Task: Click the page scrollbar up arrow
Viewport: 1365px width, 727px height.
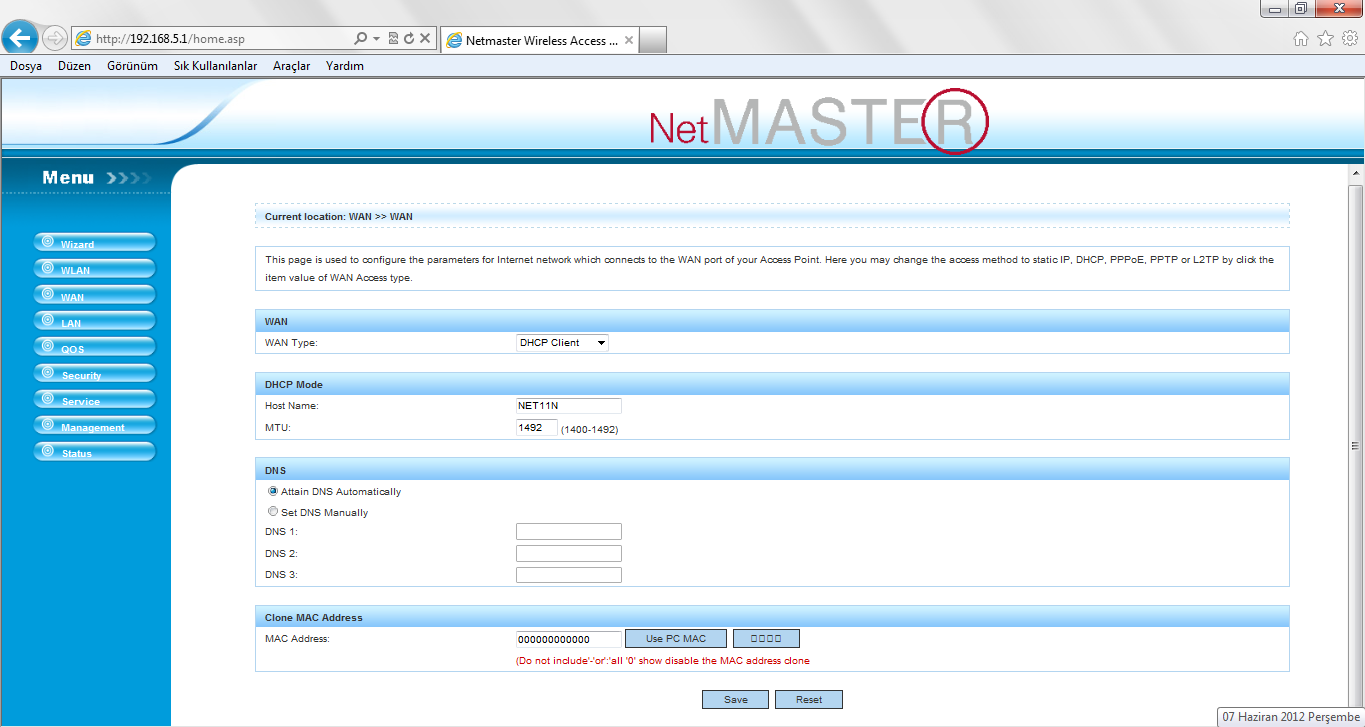Action: pyautogui.click(x=1356, y=174)
